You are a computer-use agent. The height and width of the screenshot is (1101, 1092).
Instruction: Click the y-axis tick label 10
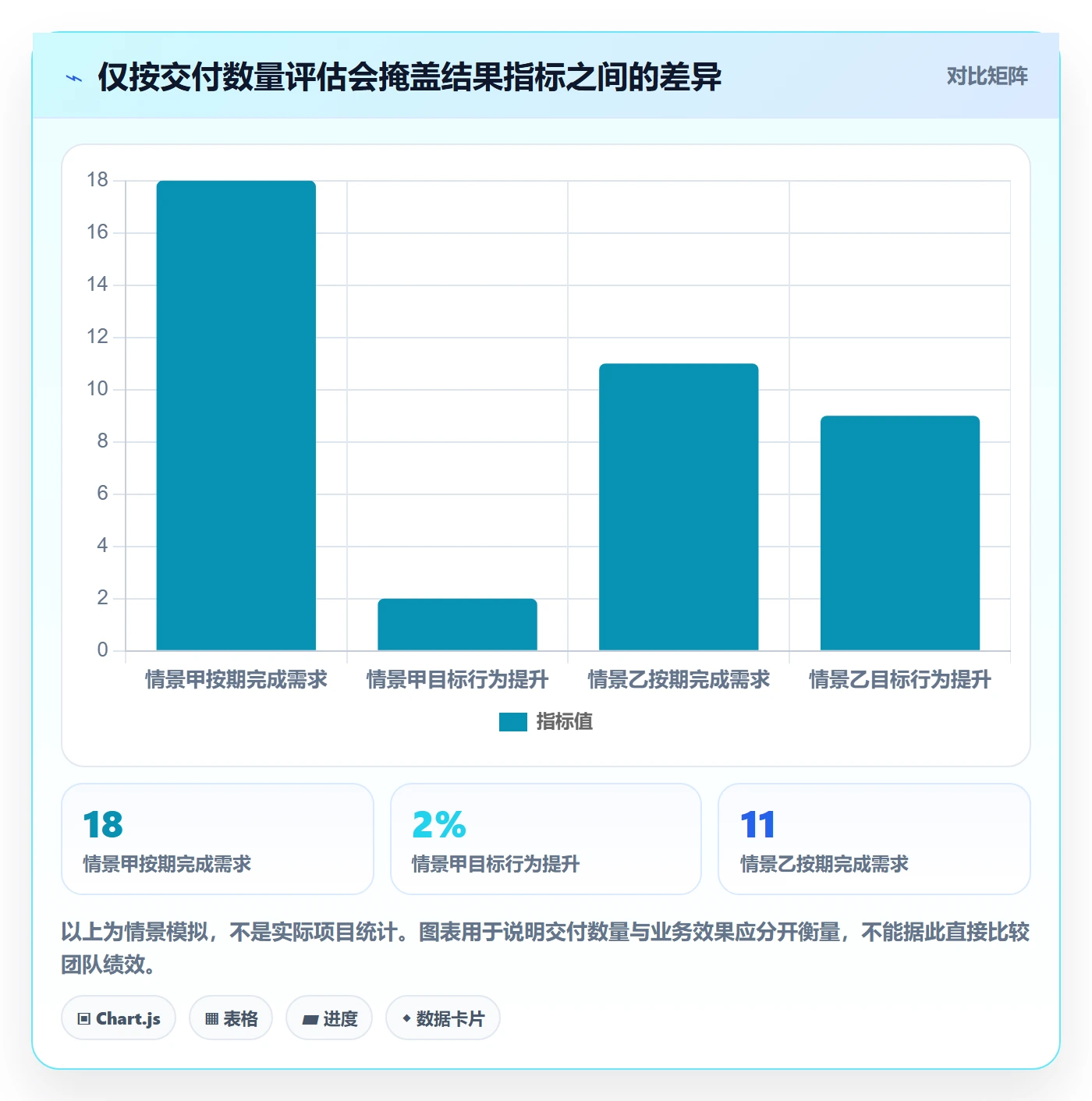97,389
